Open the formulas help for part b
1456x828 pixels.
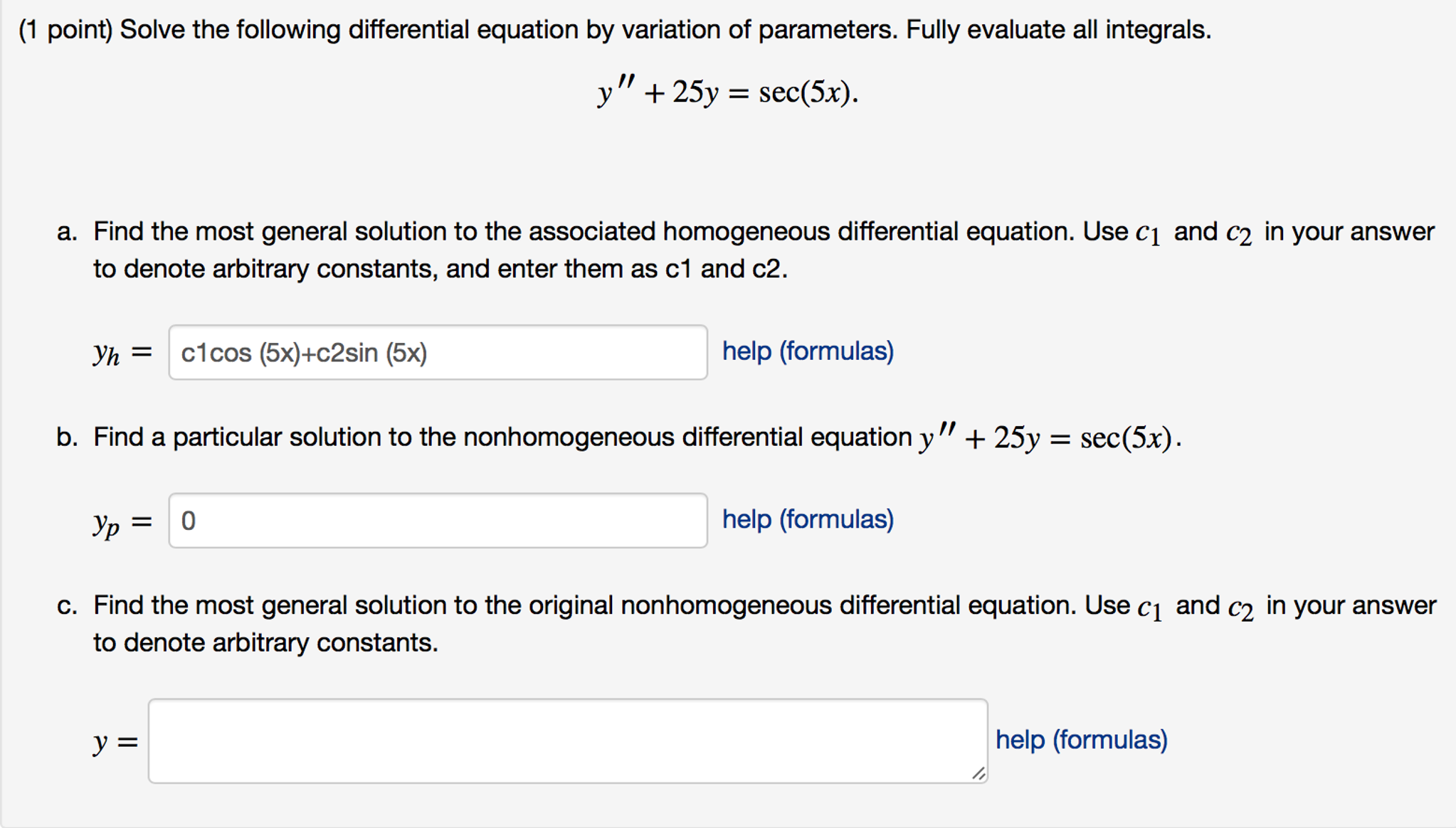pos(806,519)
